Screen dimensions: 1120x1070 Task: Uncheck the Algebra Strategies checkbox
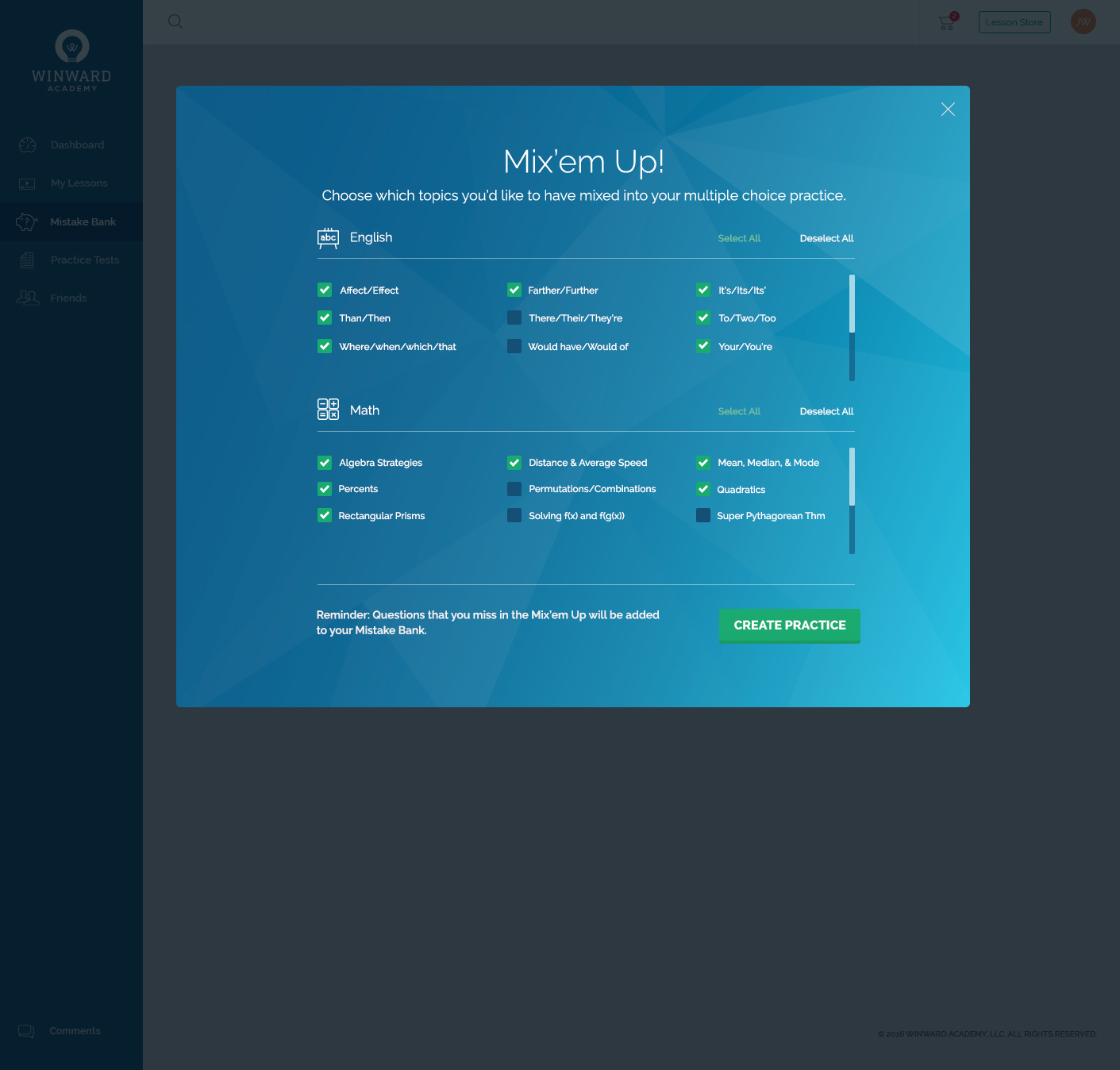[325, 462]
